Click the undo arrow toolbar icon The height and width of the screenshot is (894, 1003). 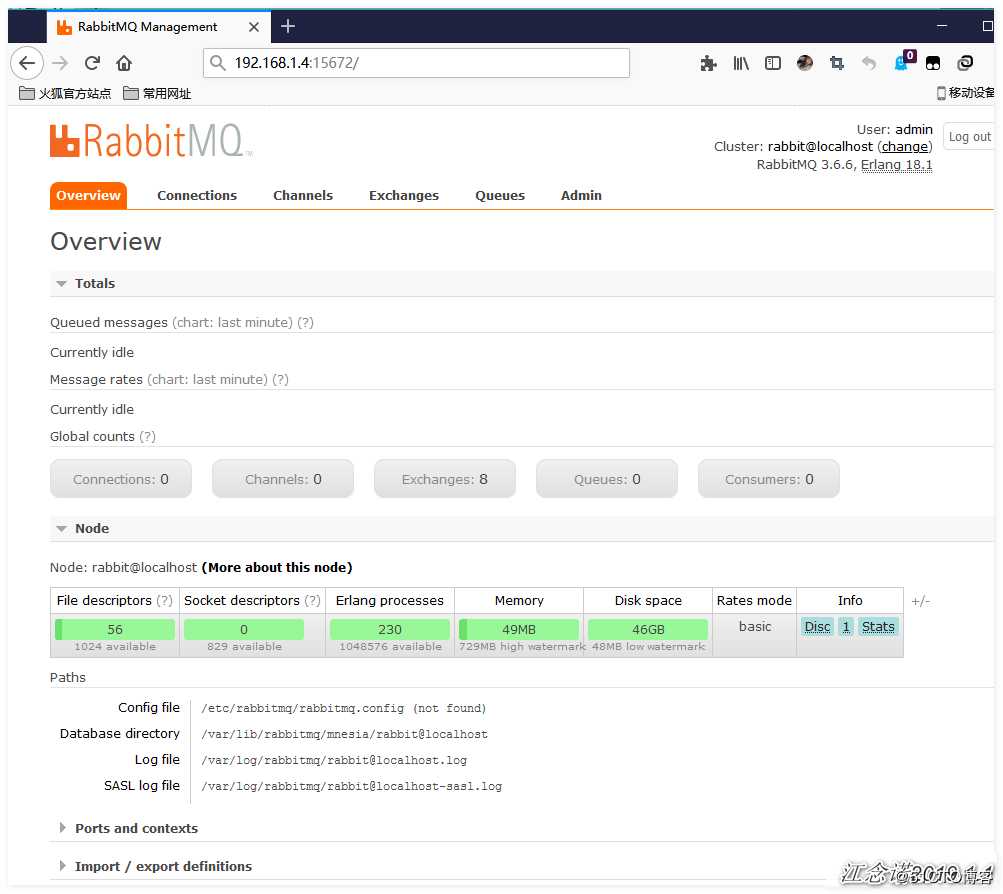tap(869, 63)
